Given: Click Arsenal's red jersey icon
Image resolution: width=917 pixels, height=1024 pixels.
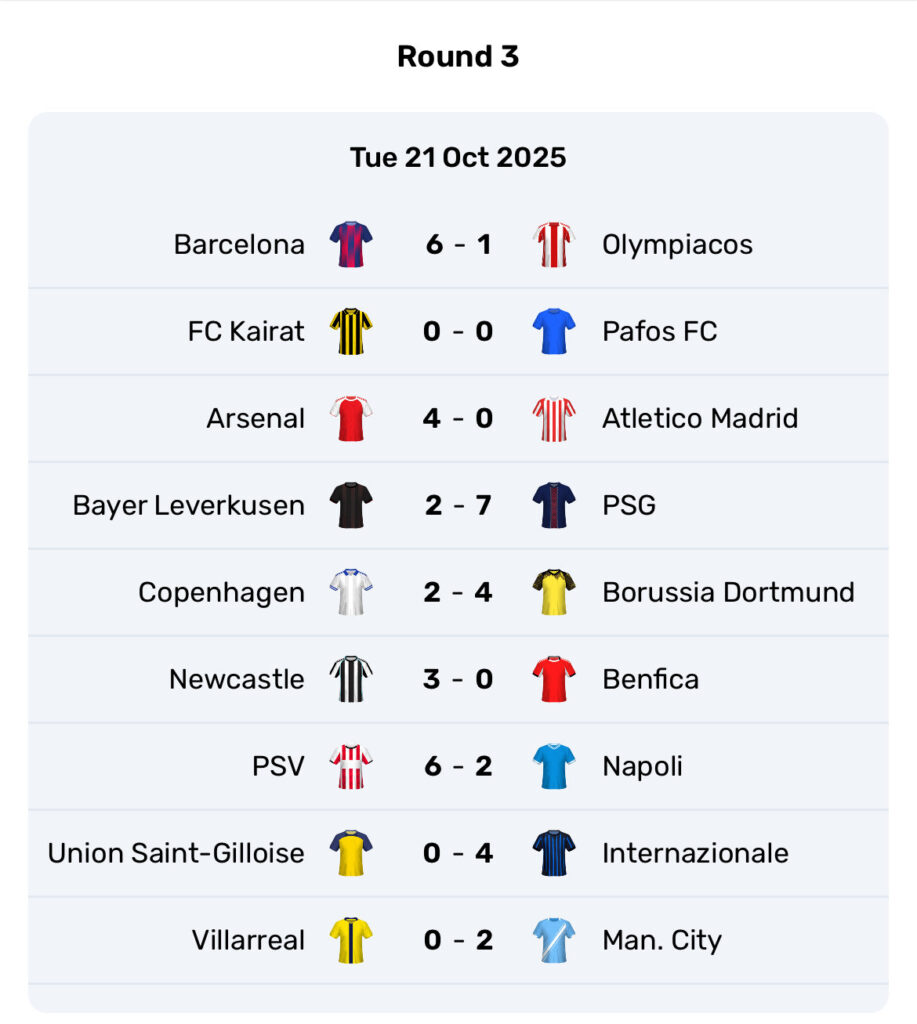Looking at the screenshot, I should (x=351, y=418).
